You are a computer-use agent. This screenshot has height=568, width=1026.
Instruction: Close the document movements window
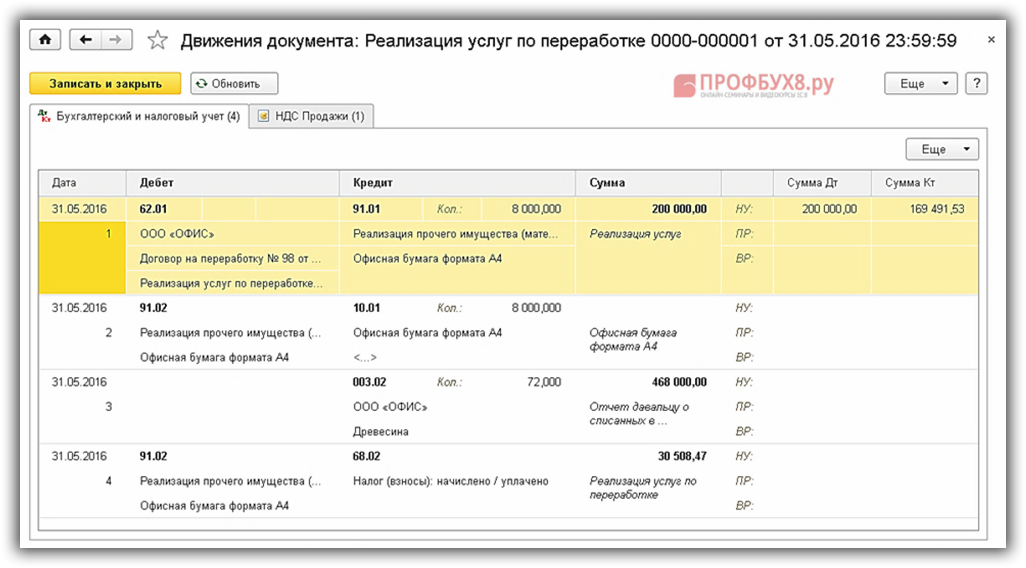click(991, 41)
